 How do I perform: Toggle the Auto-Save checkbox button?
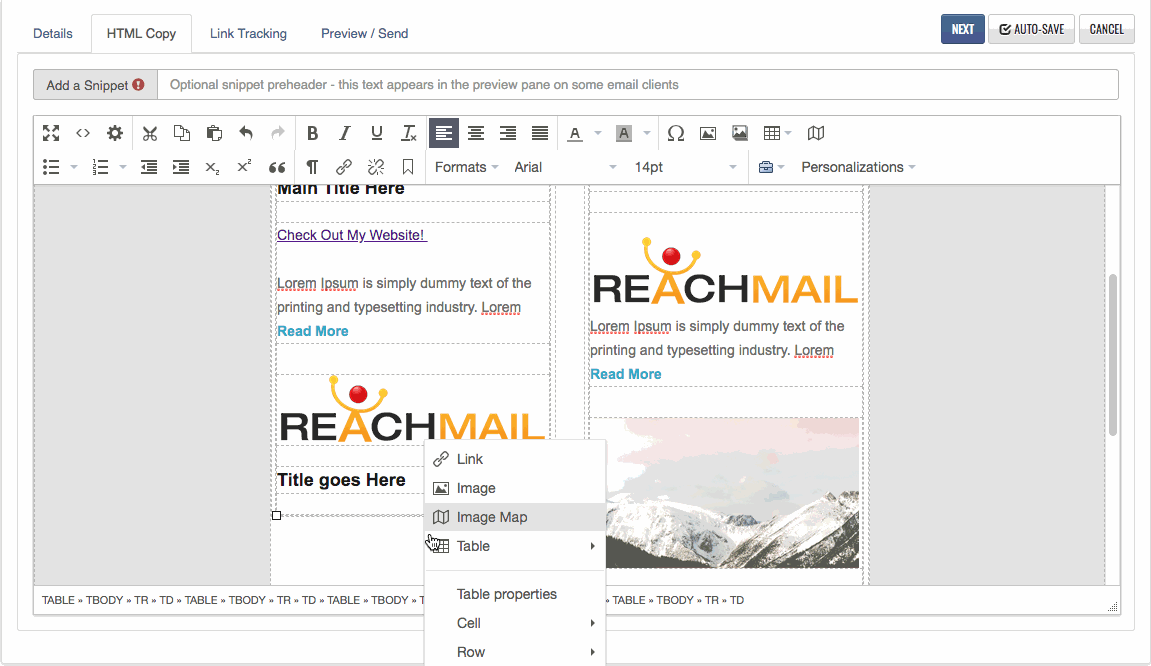1031,29
